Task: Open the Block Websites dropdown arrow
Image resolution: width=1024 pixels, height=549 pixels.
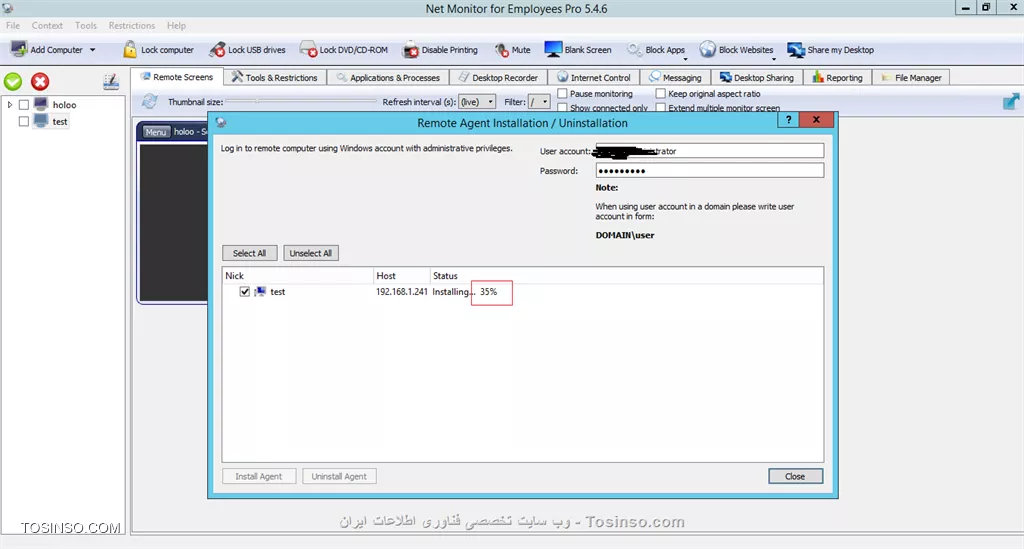Action: (773, 57)
